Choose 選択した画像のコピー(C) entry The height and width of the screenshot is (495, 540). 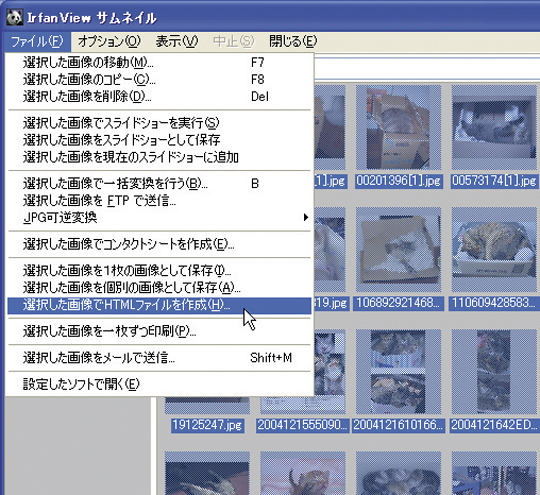(159, 80)
